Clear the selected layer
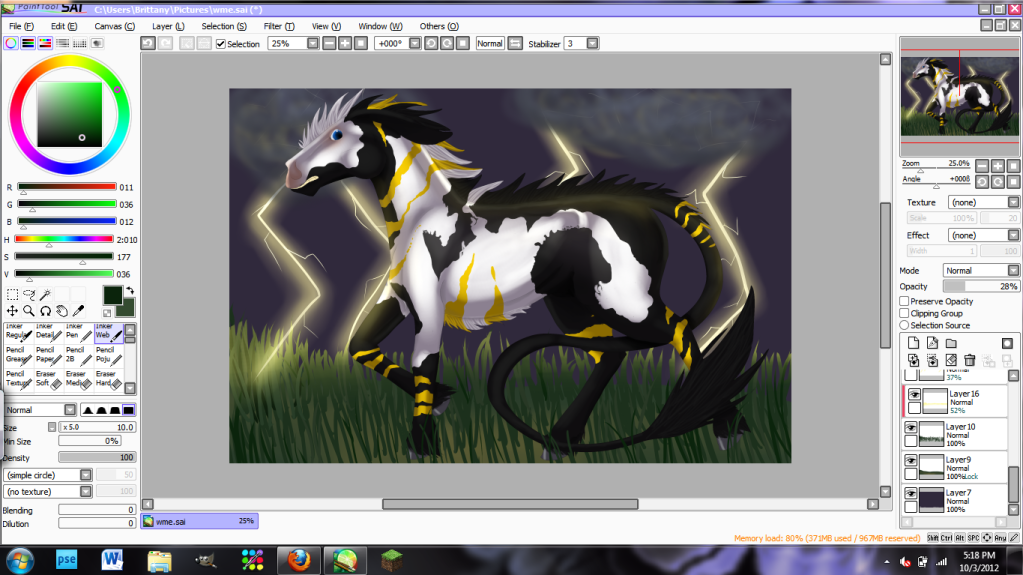Screen dimensions: 1023x575 [951, 360]
